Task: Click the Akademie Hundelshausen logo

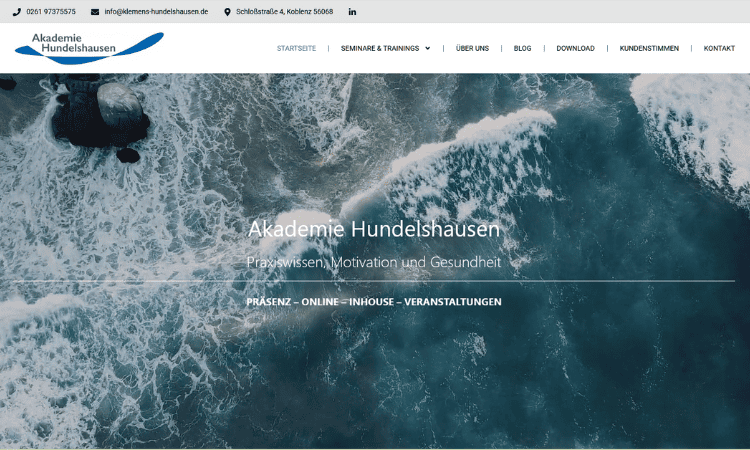Action: point(89,48)
